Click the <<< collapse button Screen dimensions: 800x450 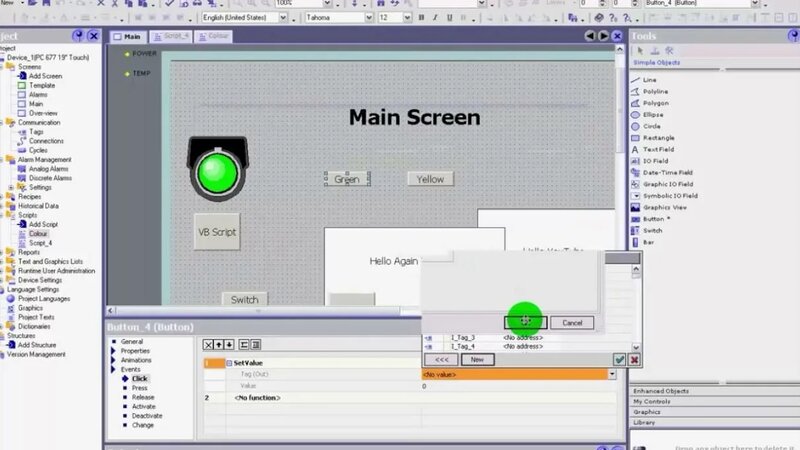tap(441, 360)
